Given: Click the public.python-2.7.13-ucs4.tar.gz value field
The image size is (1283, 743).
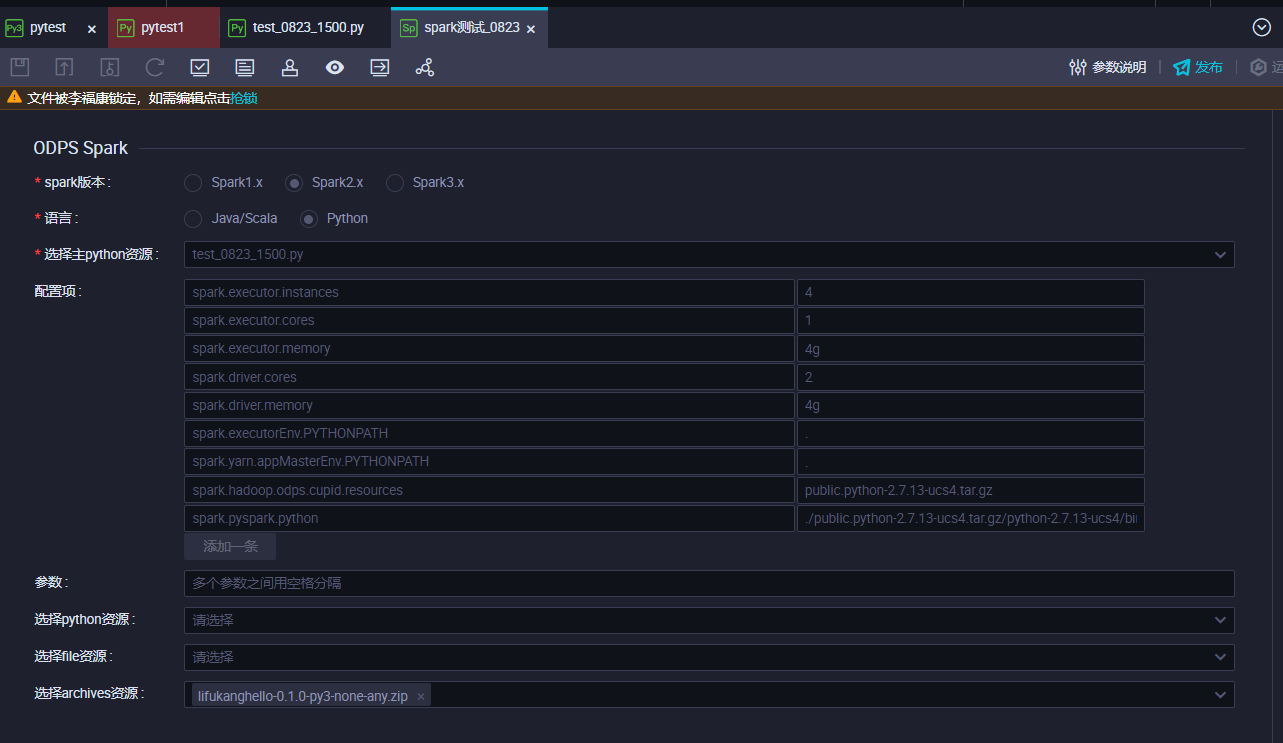Looking at the screenshot, I should [x=970, y=490].
